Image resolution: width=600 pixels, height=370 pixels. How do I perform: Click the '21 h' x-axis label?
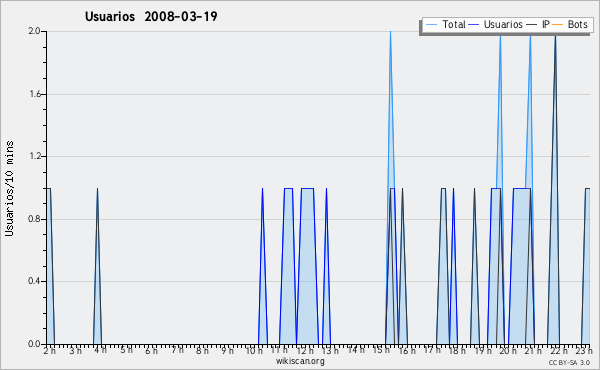[533, 350]
